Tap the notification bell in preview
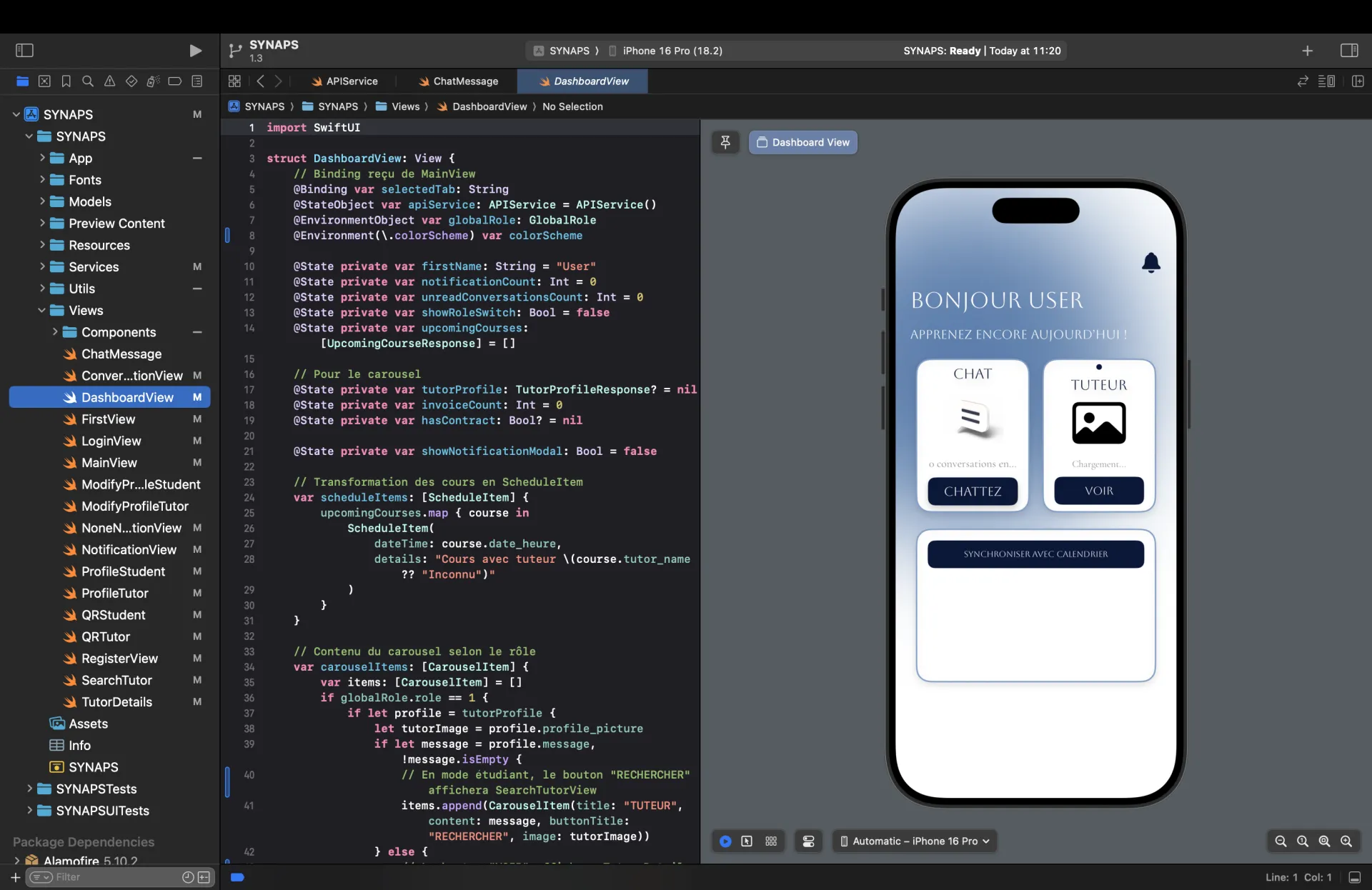Screen dimensions: 1372x890 coord(1150,263)
